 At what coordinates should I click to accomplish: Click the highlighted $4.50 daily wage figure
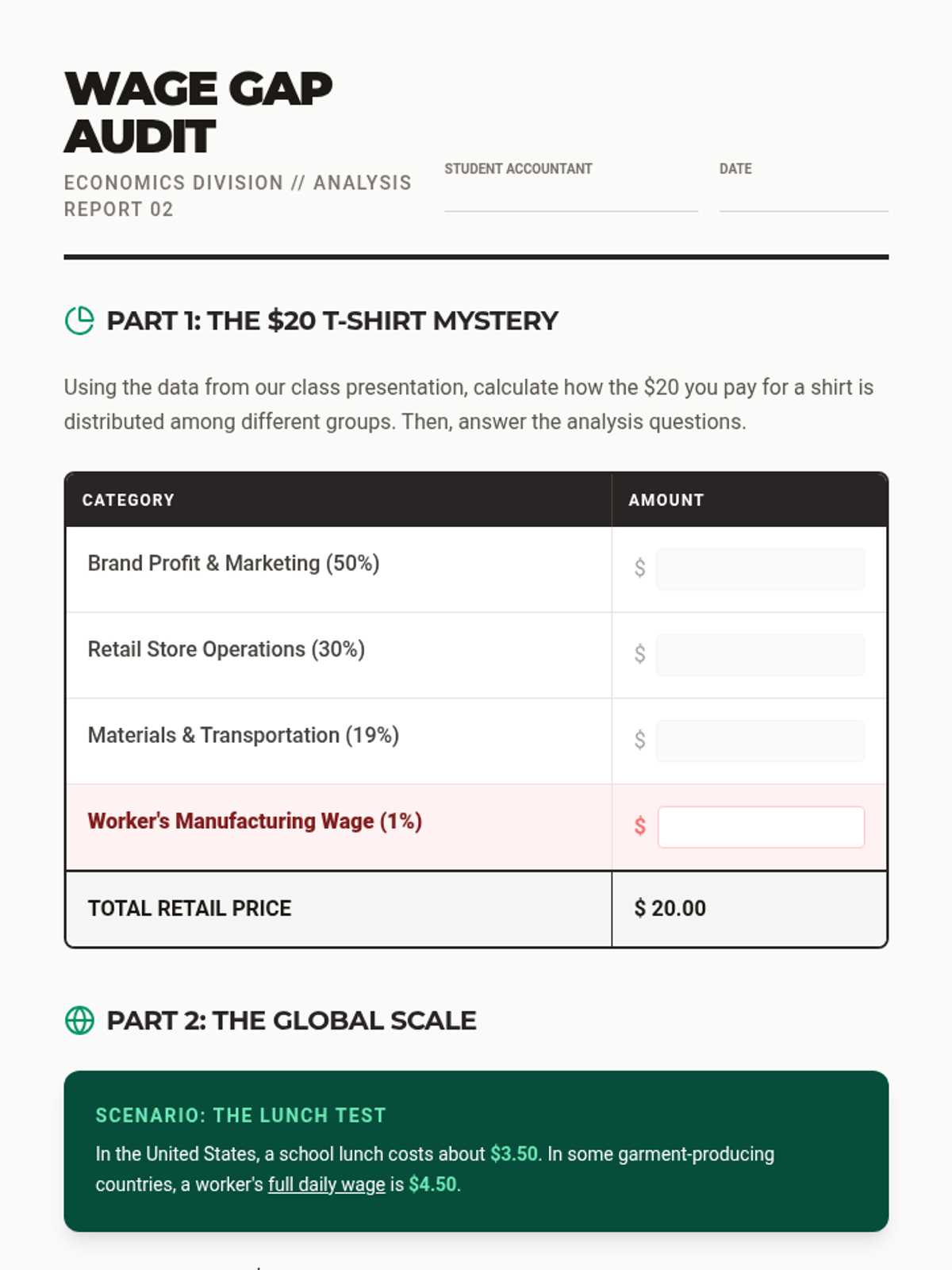tap(433, 1184)
